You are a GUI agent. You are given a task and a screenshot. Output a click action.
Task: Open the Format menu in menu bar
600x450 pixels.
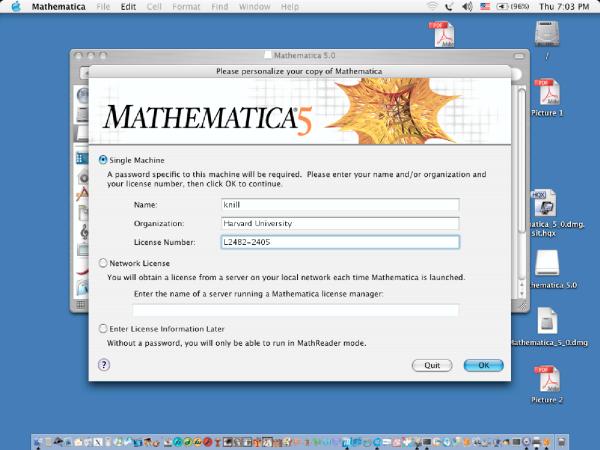(184, 7)
